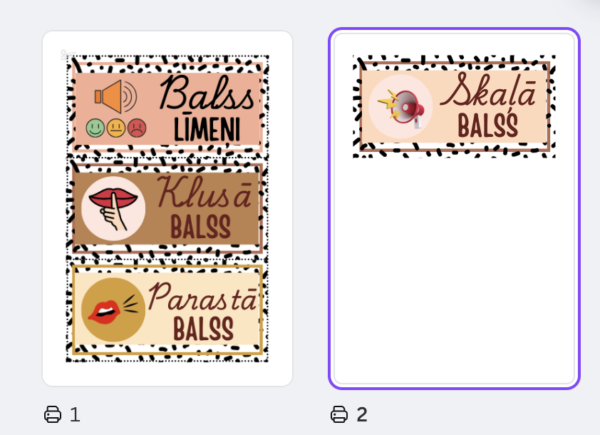
Task: Click page number 1 label
Action: click(75, 414)
